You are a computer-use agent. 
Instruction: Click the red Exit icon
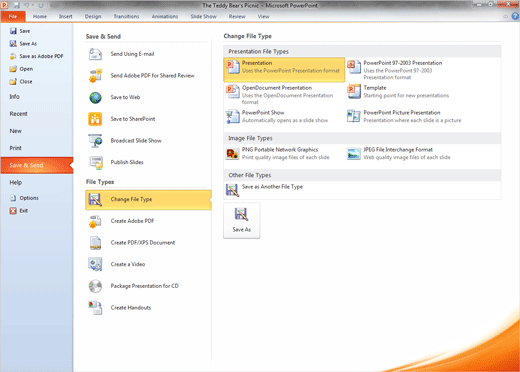point(13,211)
